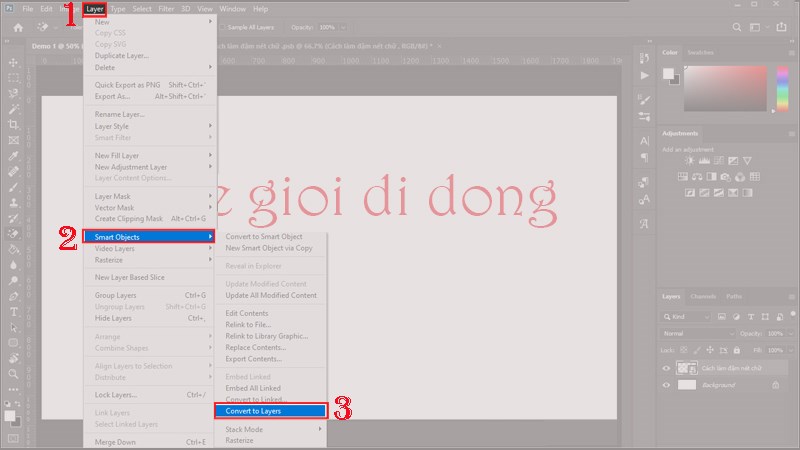Click the hue spectrum slider
Viewport: 800px width, 450px height.
782,88
